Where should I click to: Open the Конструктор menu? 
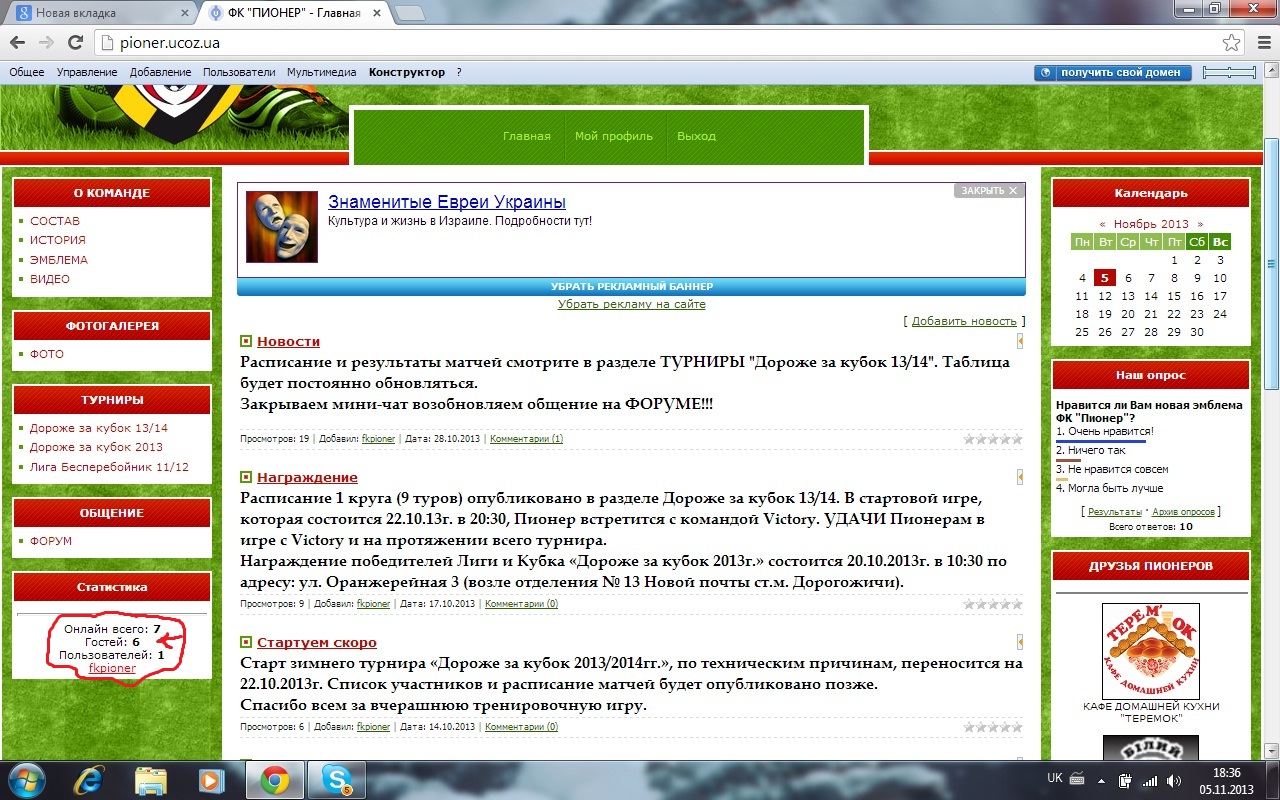point(407,72)
